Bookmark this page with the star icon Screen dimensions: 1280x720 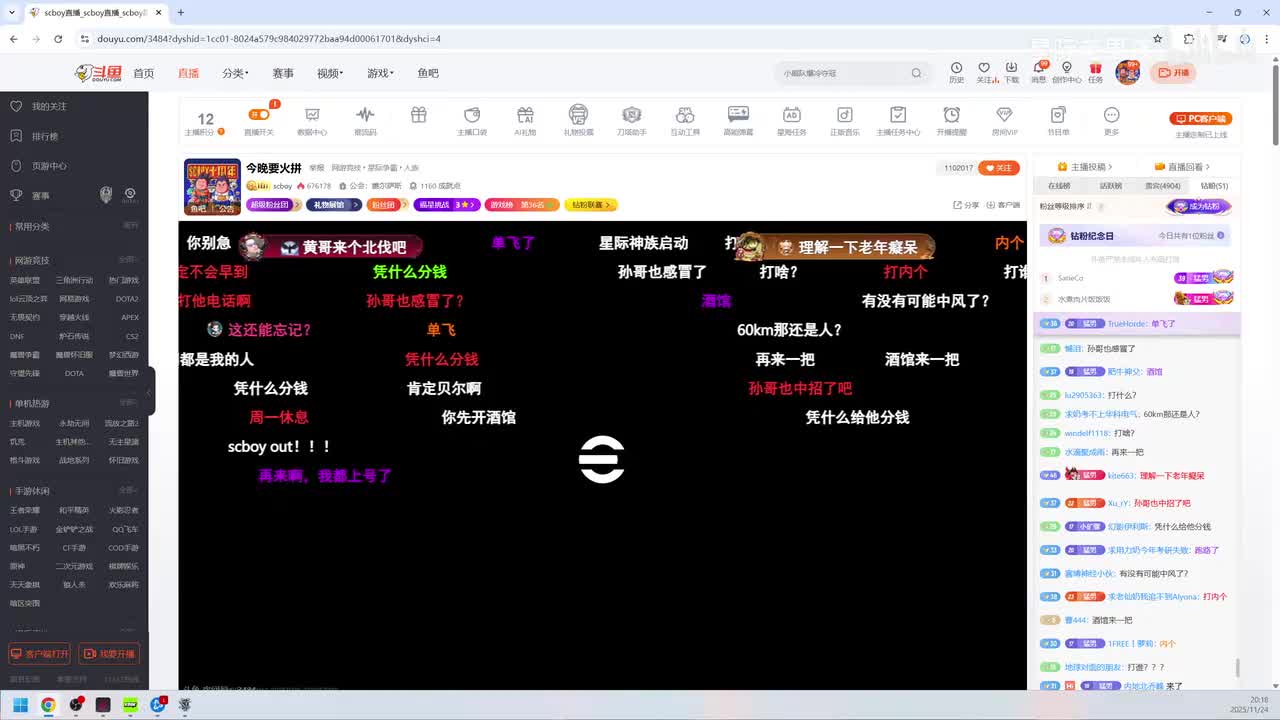[x=1158, y=39]
